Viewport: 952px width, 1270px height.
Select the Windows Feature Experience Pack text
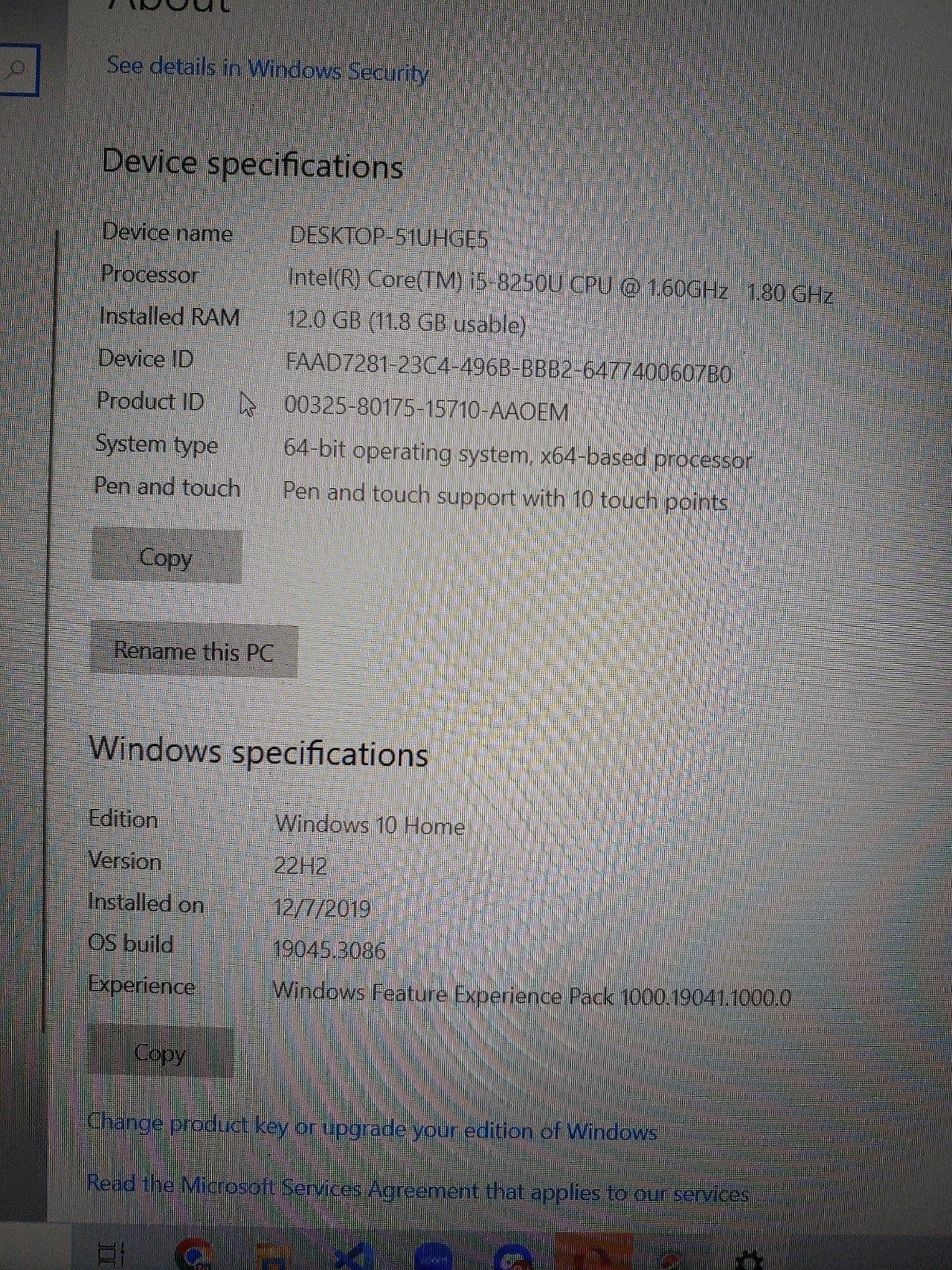[532, 994]
